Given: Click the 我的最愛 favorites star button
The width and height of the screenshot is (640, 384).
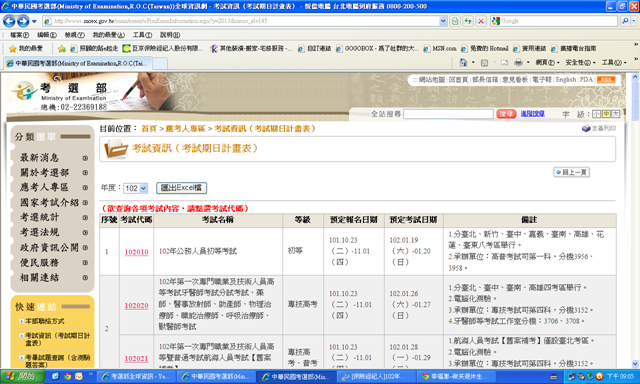Looking at the screenshot, I should pos(26,49).
